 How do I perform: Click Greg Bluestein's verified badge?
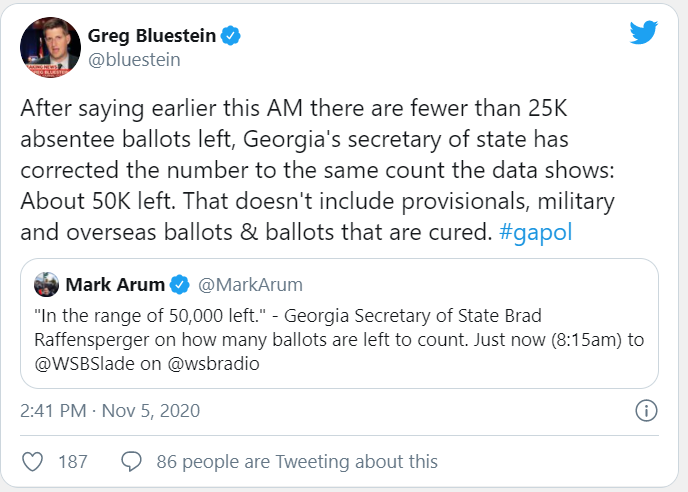pyautogui.click(x=230, y=36)
